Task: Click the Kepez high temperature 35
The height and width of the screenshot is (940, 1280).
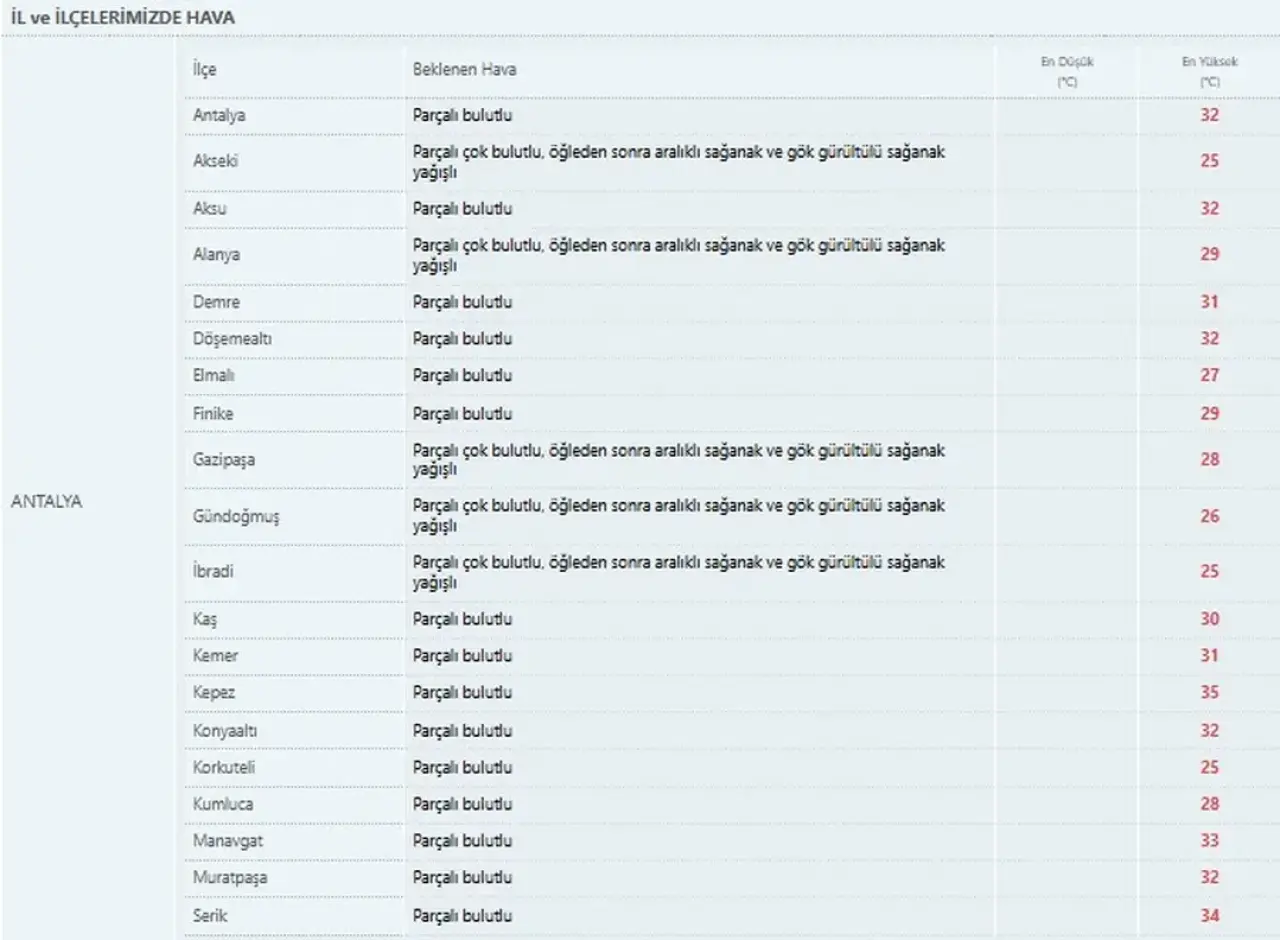Action: tap(1210, 692)
